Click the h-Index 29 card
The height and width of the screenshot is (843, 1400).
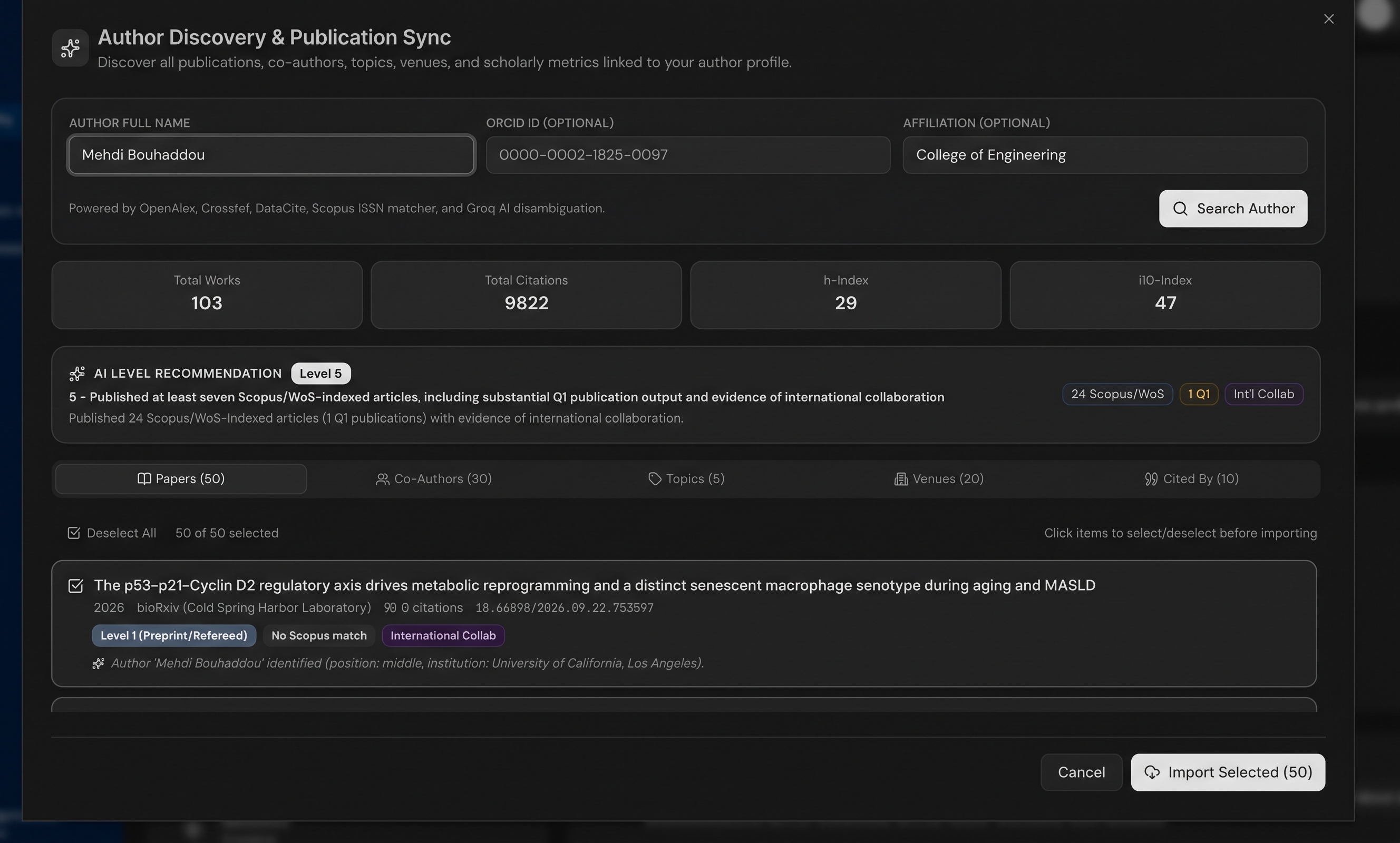coord(845,295)
